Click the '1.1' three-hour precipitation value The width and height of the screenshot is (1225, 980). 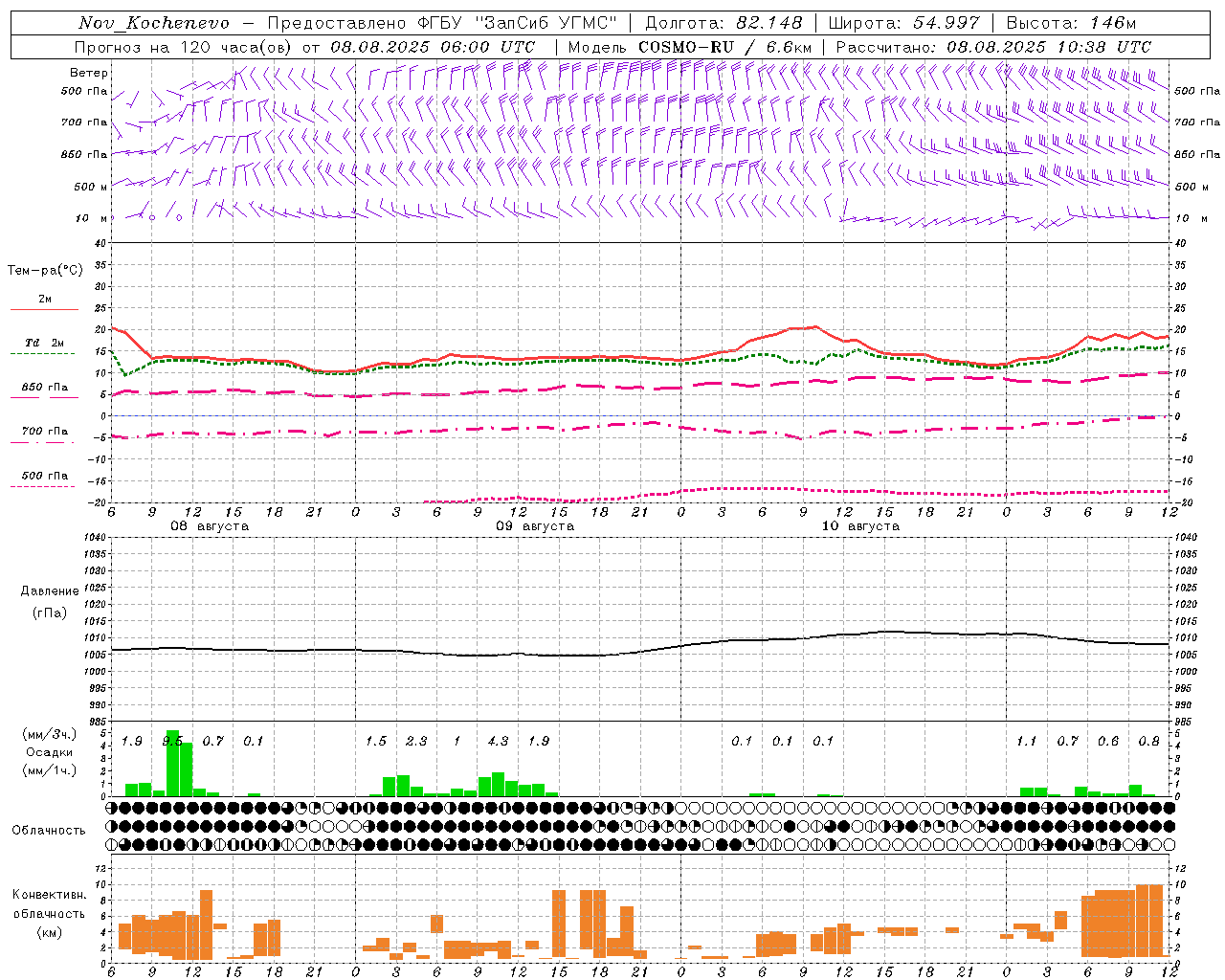(1027, 742)
